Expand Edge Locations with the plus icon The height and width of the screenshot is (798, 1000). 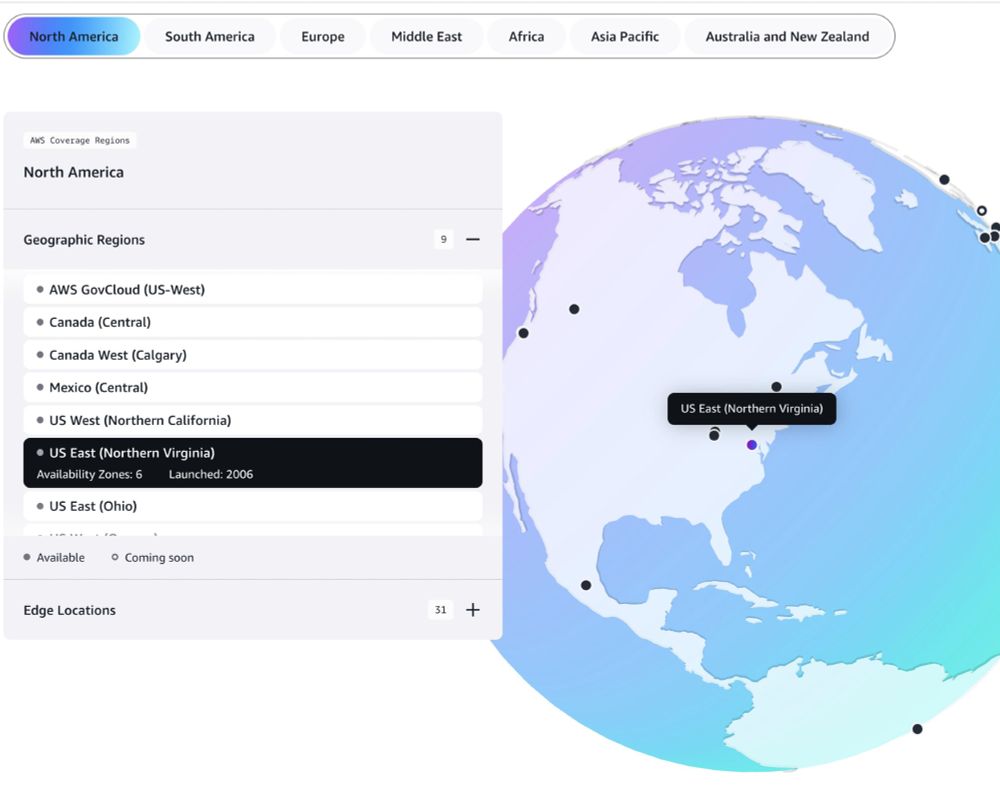point(473,610)
